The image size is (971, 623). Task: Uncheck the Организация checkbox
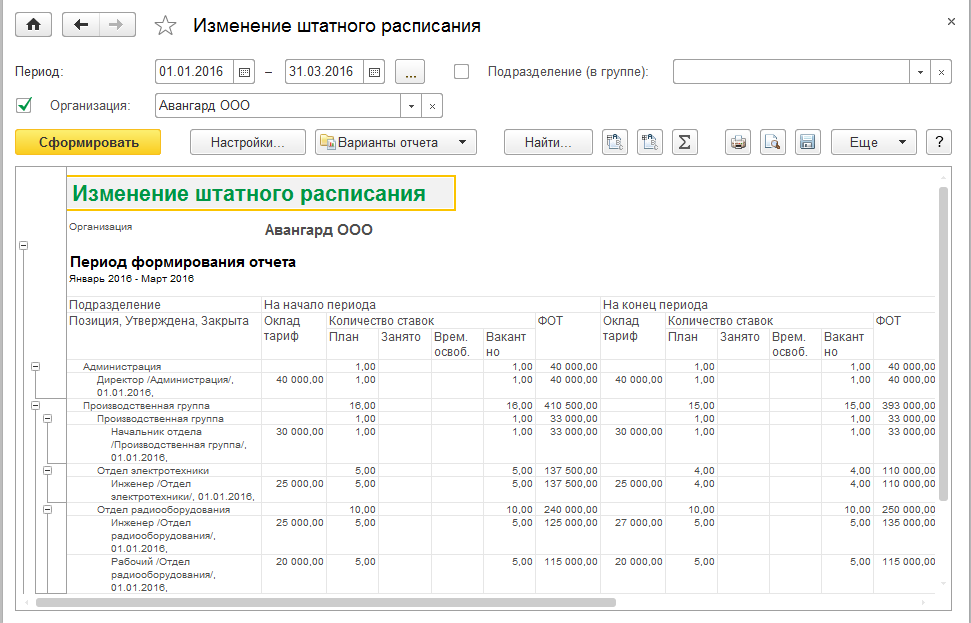point(25,105)
